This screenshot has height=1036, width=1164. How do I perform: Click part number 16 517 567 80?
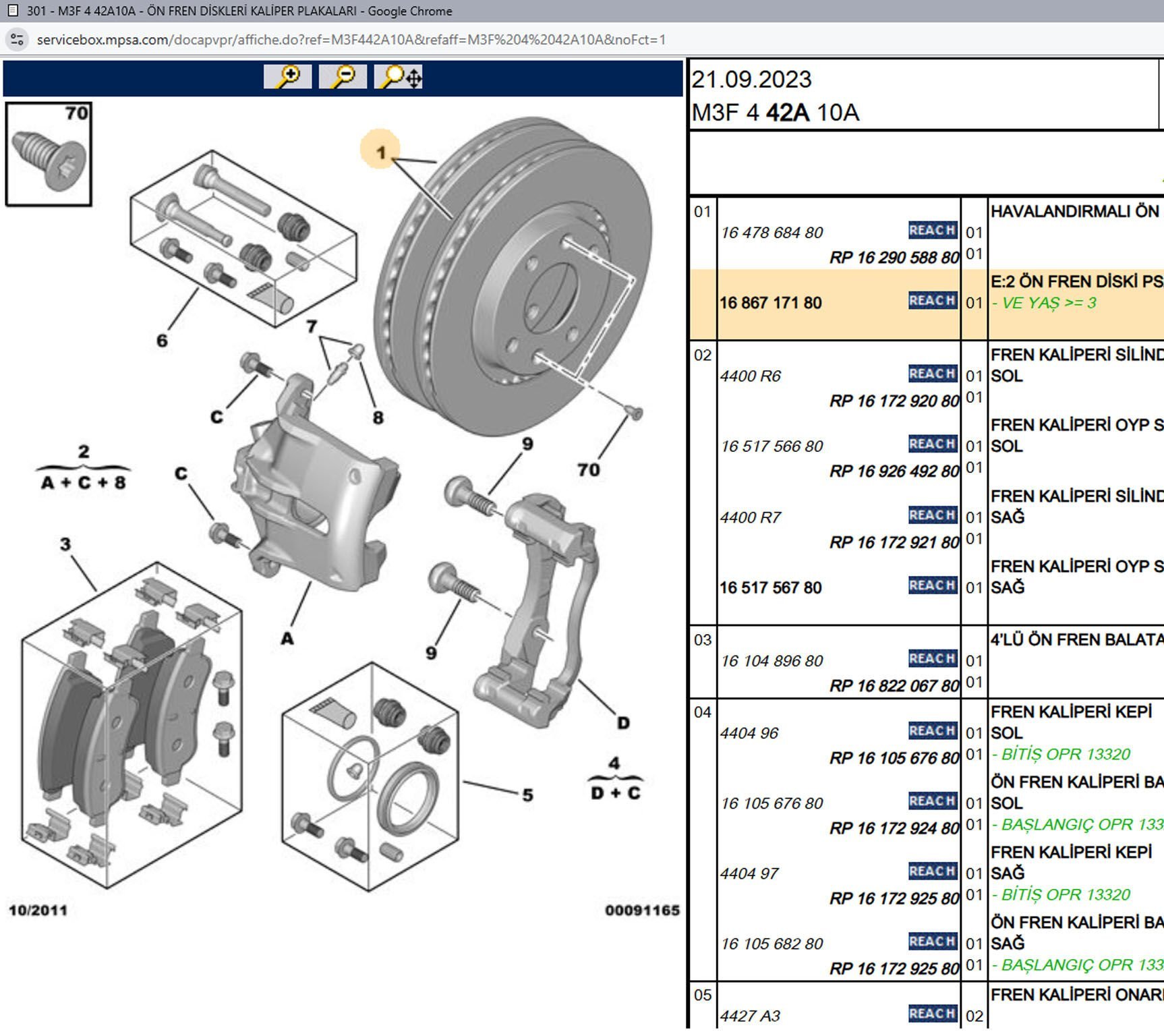[x=770, y=587]
